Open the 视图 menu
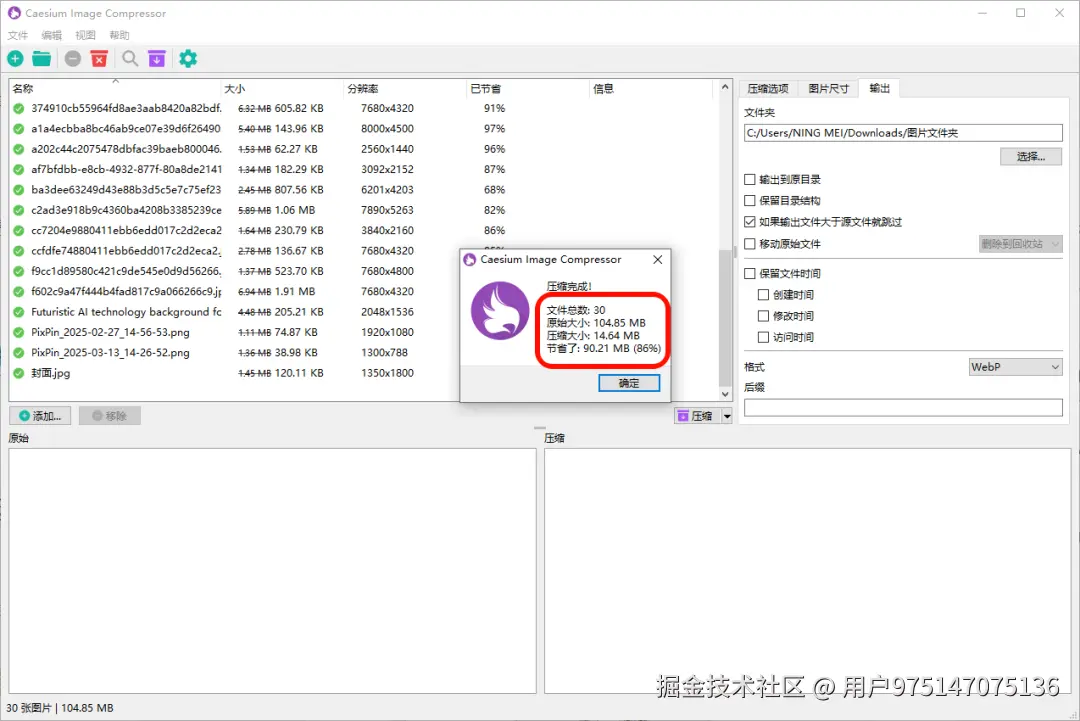This screenshot has width=1080, height=721. point(85,35)
